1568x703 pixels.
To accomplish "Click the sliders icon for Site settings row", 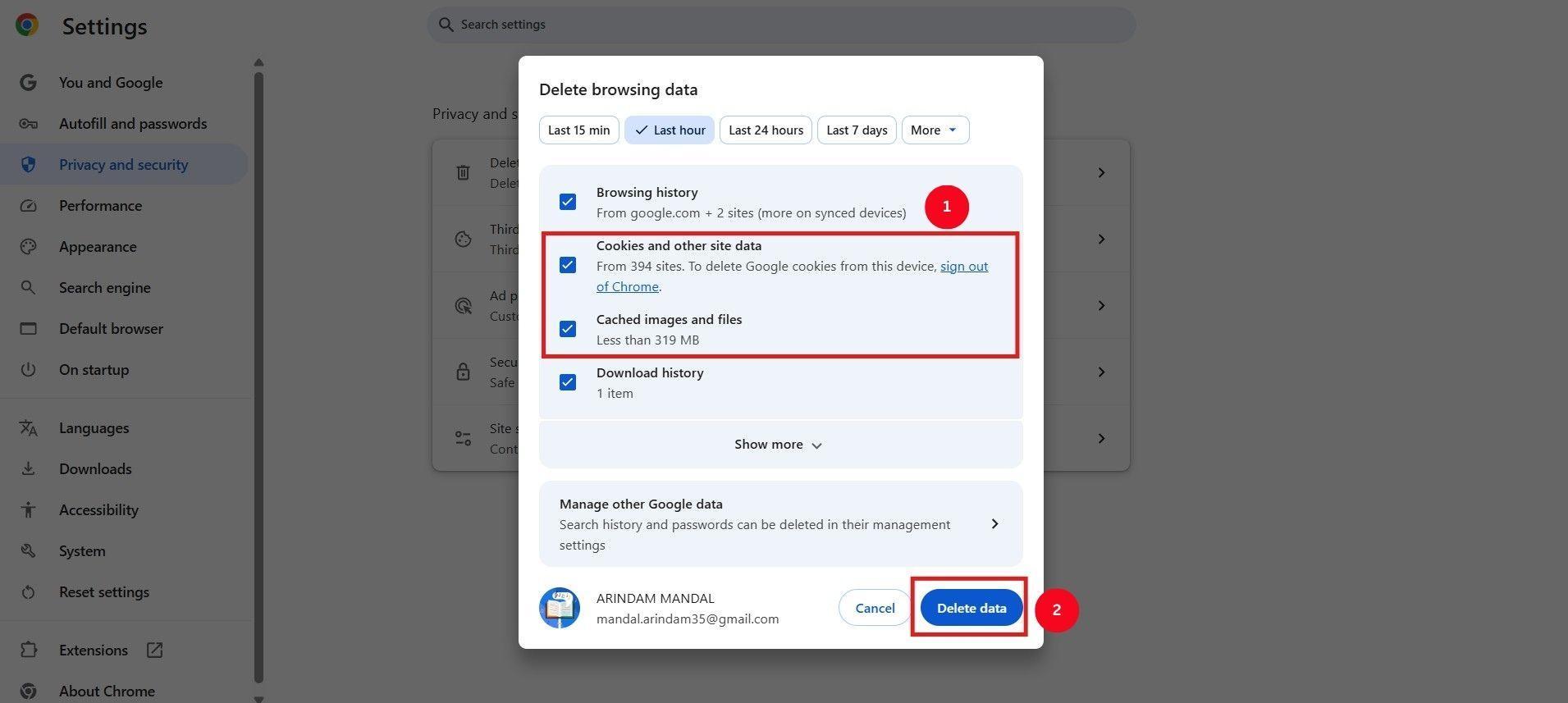I will click(463, 438).
